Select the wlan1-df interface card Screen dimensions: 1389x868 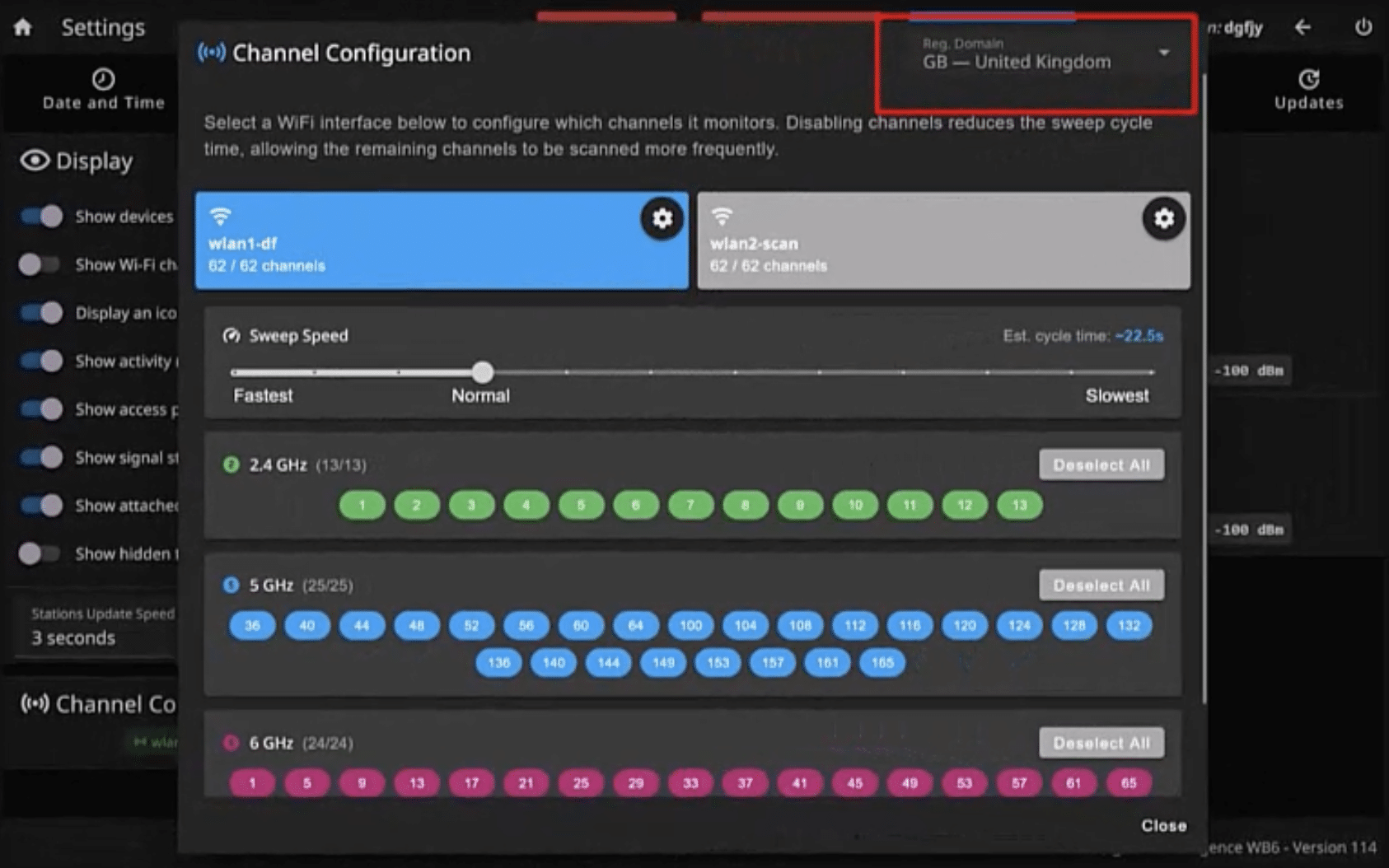click(442, 240)
